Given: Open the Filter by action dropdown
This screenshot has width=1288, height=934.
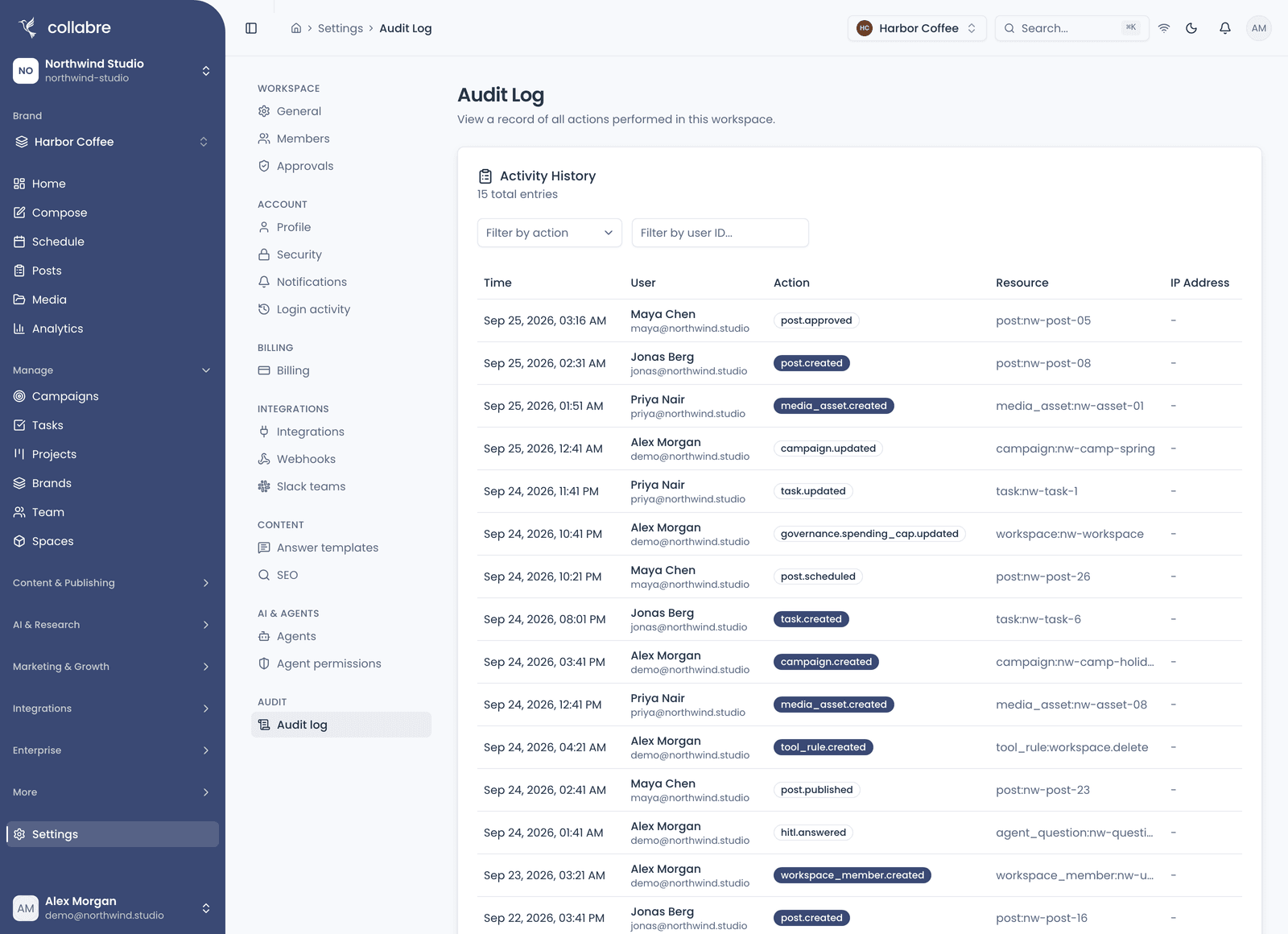Looking at the screenshot, I should [549, 233].
